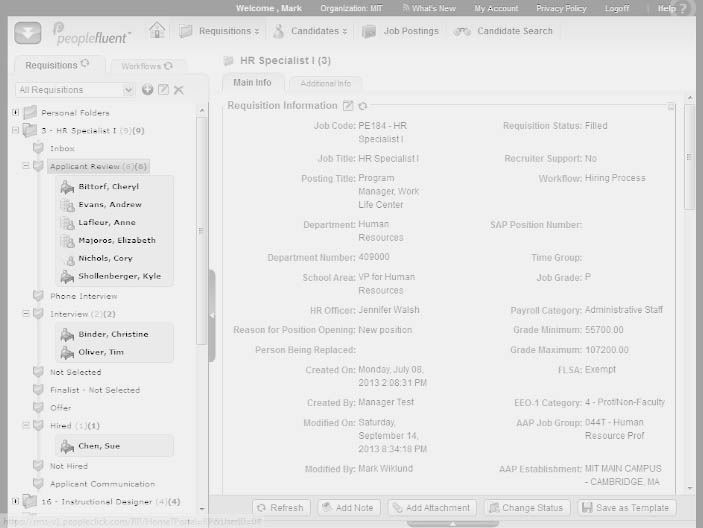Click the add new folder plus icon
The height and width of the screenshot is (528, 703).
point(148,90)
